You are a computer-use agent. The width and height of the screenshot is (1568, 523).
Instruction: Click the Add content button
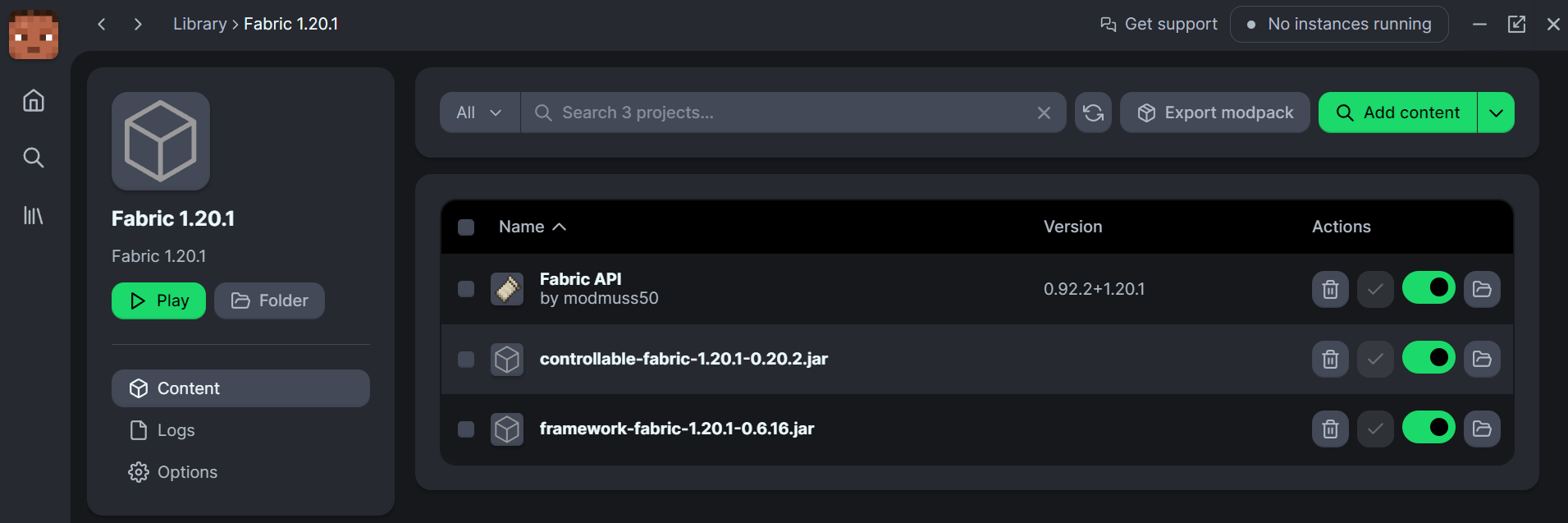[x=1397, y=112]
